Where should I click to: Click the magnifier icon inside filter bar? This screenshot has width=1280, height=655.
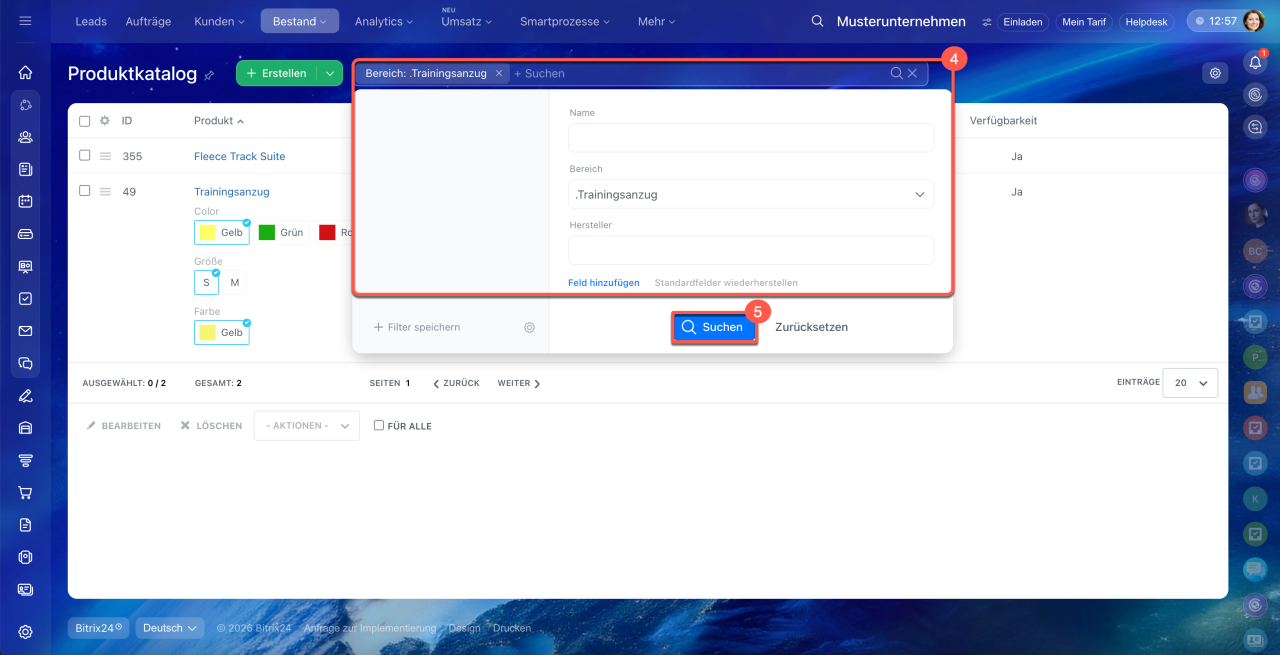point(897,73)
